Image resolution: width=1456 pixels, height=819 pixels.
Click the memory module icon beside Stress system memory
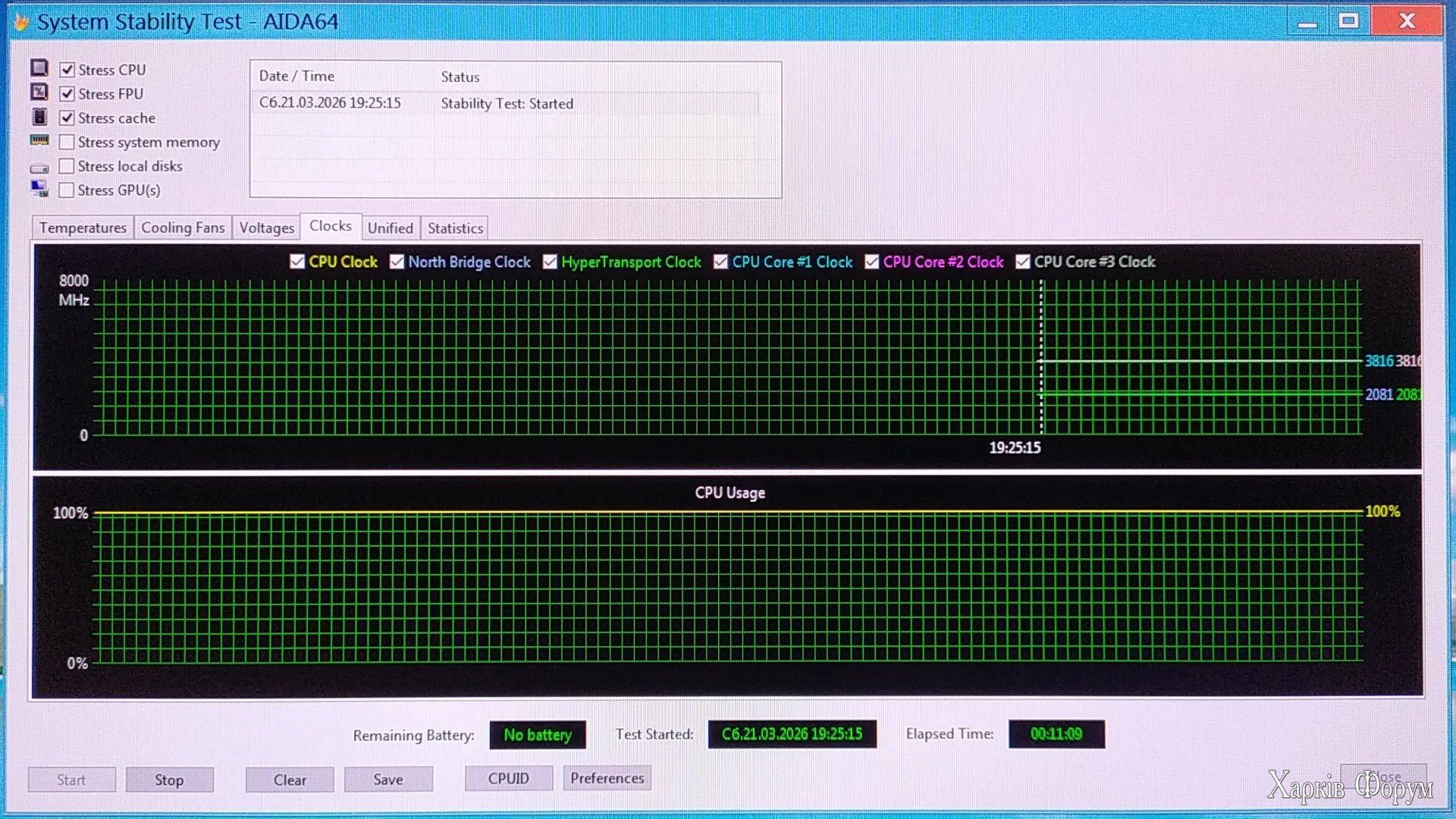pyautogui.click(x=39, y=140)
